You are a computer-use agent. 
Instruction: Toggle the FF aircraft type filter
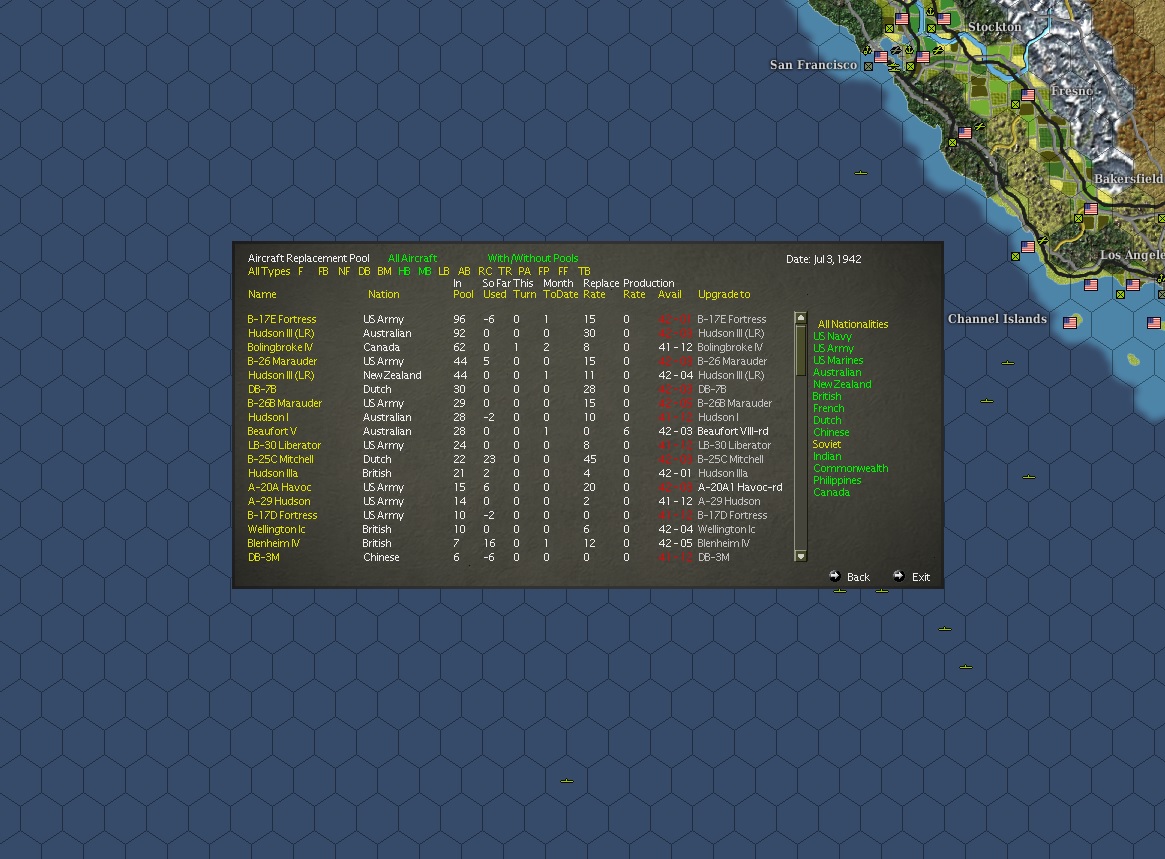(563, 271)
